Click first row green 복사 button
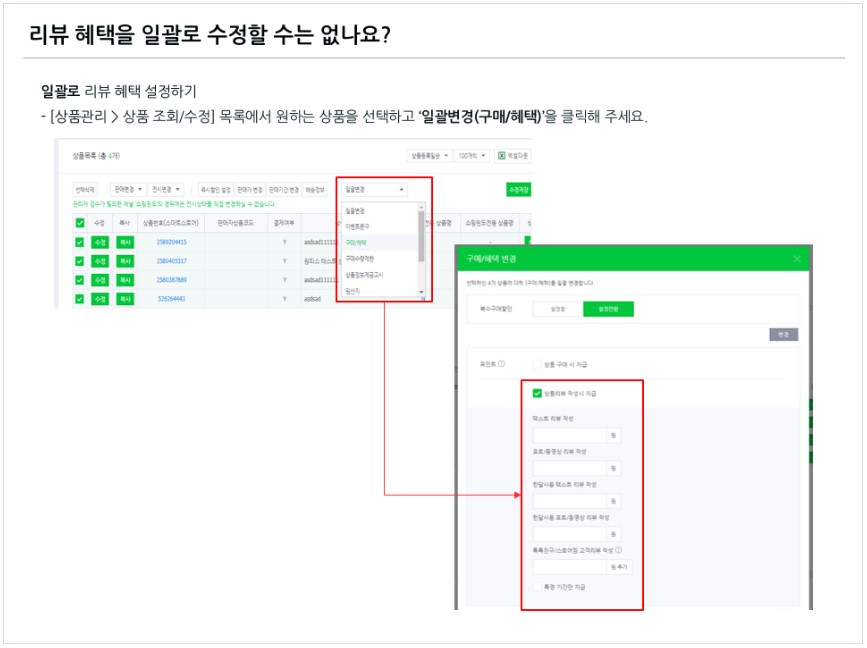This screenshot has width=867, height=648. pos(124,242)
